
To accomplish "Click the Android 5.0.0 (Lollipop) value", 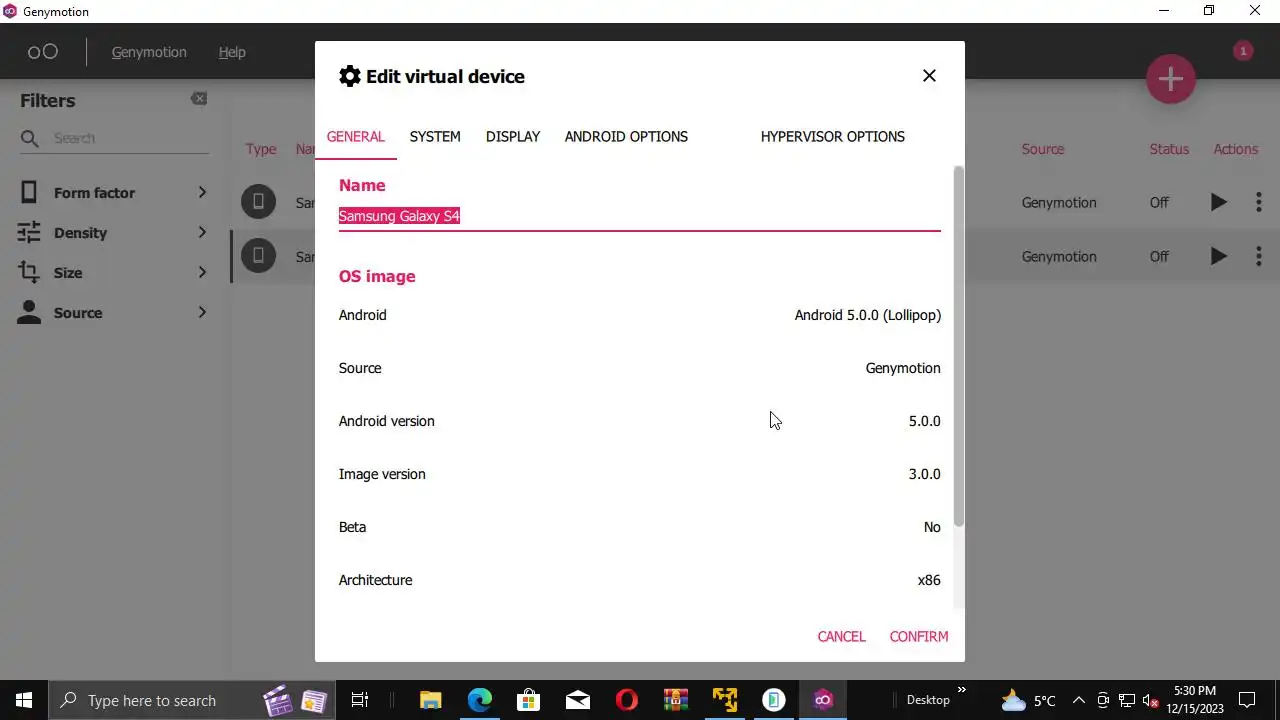I will (x=867, y=315).
